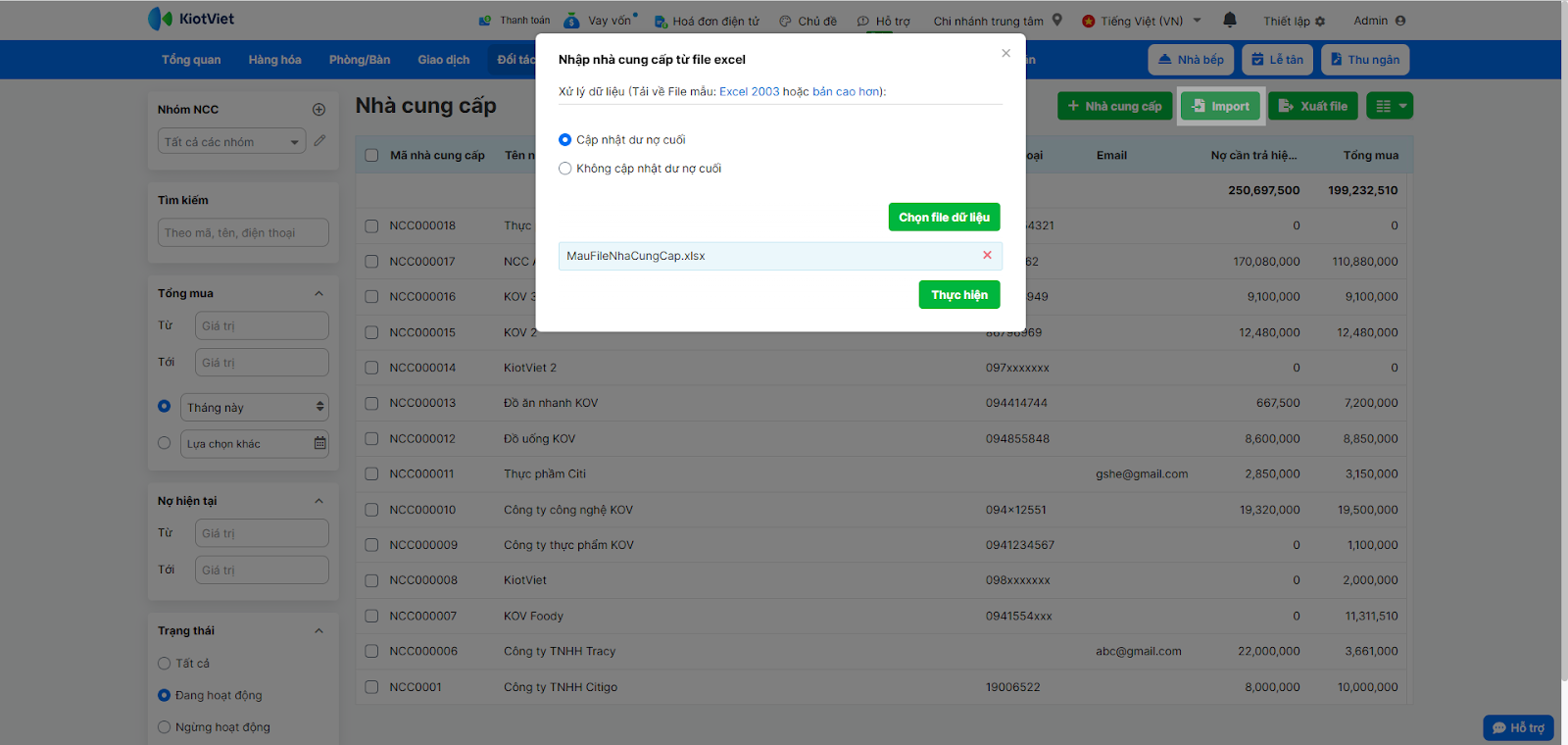Collapse the Trạng thái filter section
Screen dimensions: 1568x745
[x=318, y=631]
